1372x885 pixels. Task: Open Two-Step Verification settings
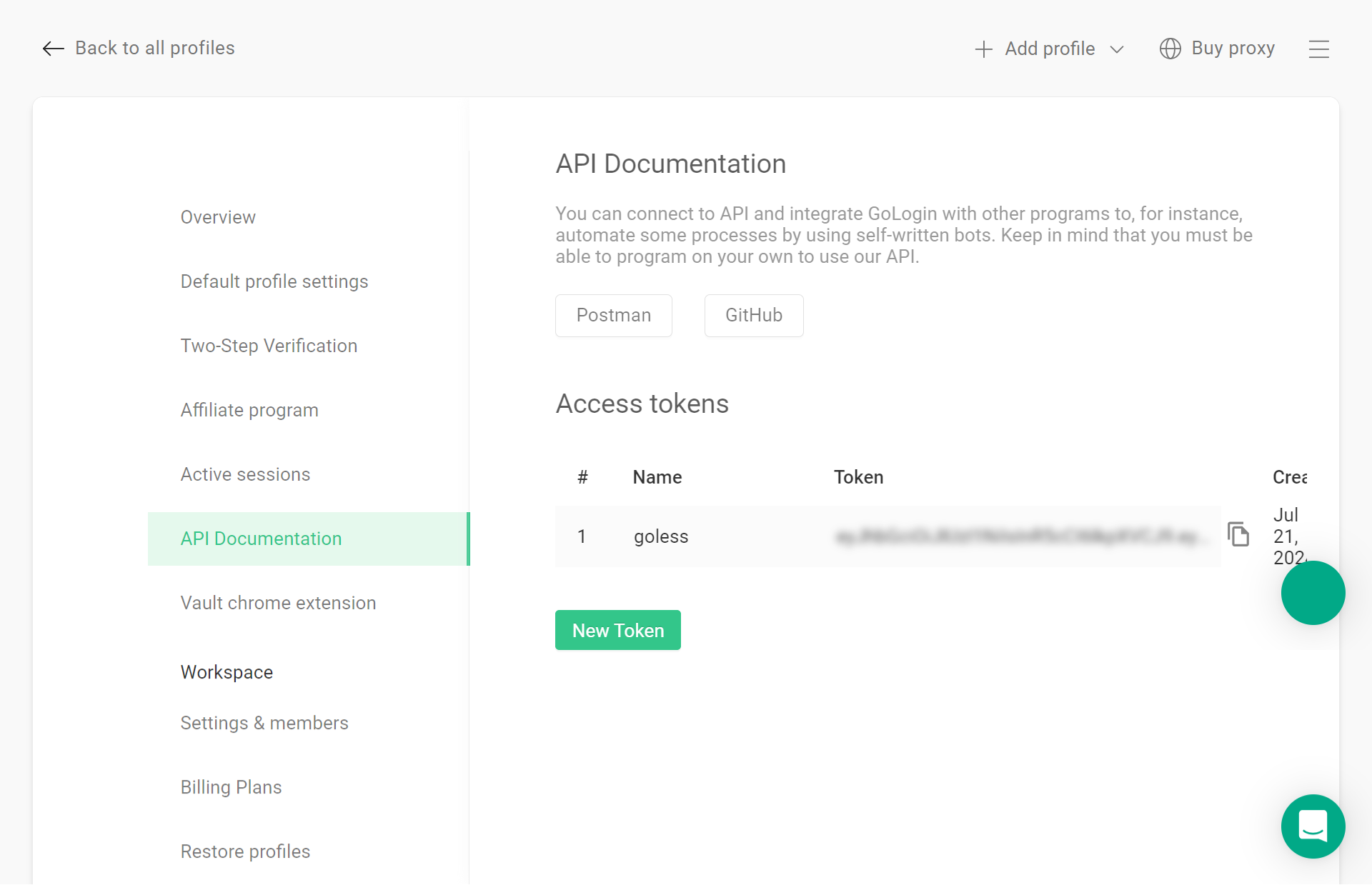pyautogui.click(x=269, y=346)
